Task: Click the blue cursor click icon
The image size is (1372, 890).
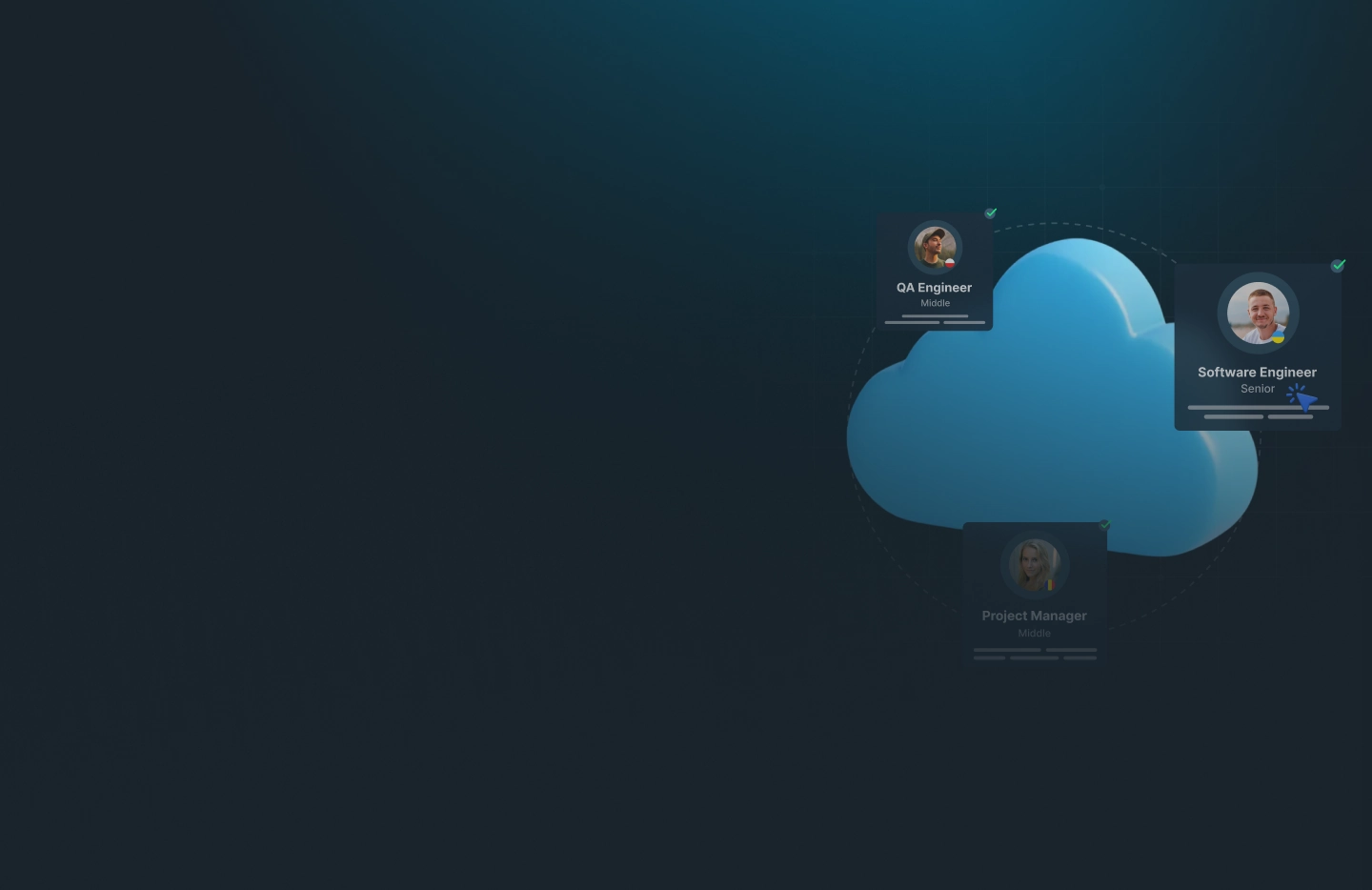Action: coord(1301,397)
